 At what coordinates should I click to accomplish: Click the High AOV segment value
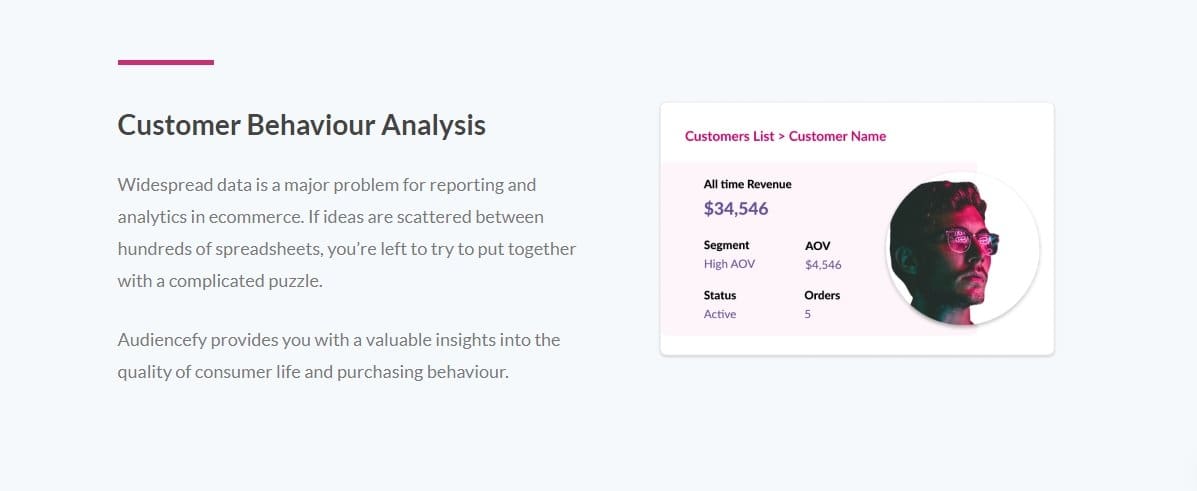[729, 264]
